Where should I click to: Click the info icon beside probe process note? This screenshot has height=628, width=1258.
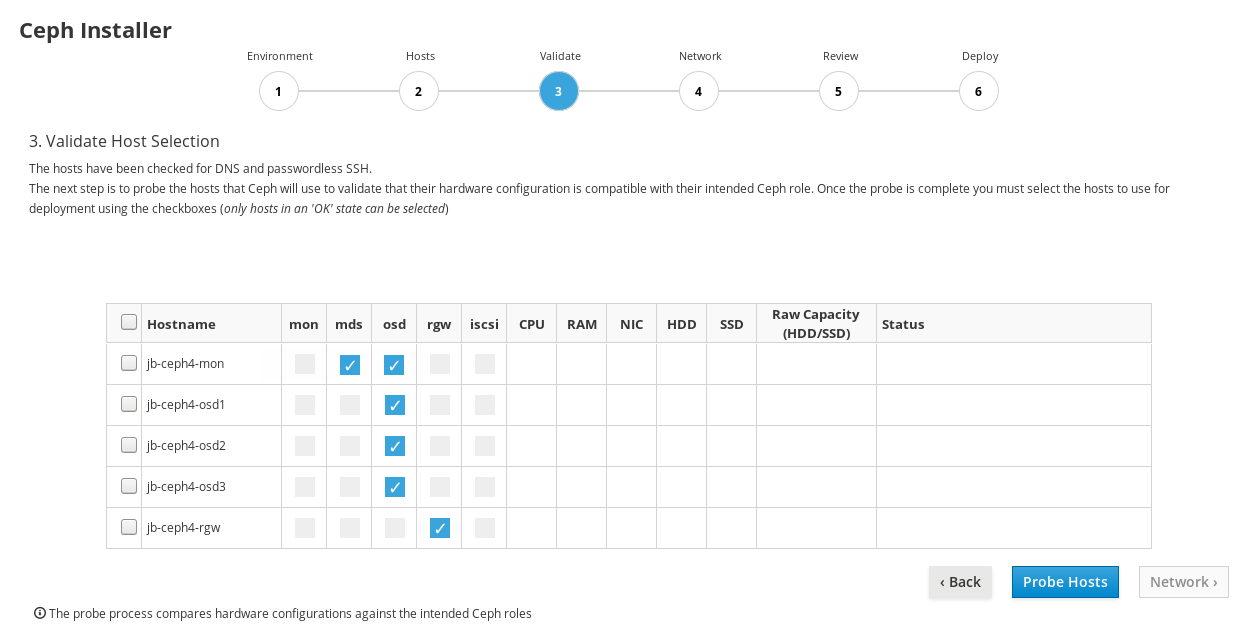pos(40,613)
